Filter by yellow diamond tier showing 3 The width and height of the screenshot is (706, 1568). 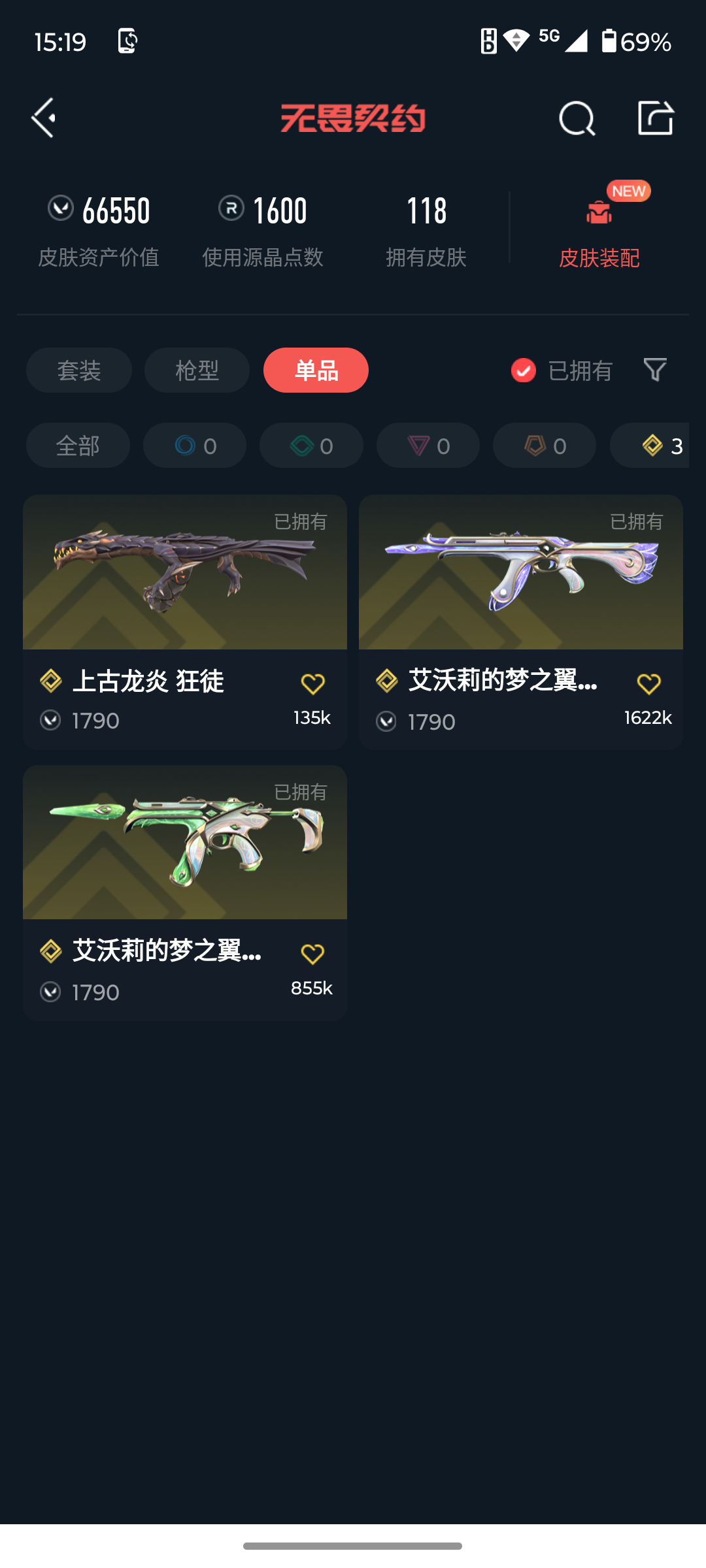pos(650,446)
